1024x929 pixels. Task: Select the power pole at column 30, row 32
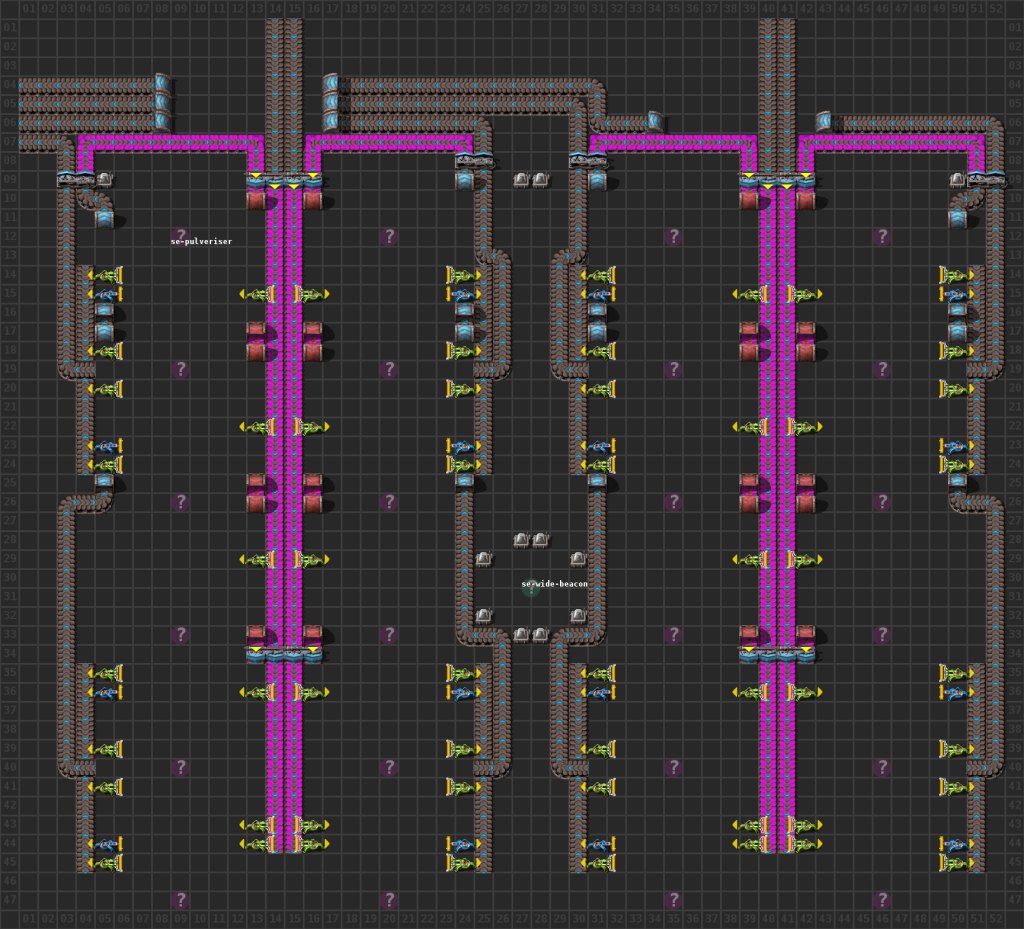(578, 615)
